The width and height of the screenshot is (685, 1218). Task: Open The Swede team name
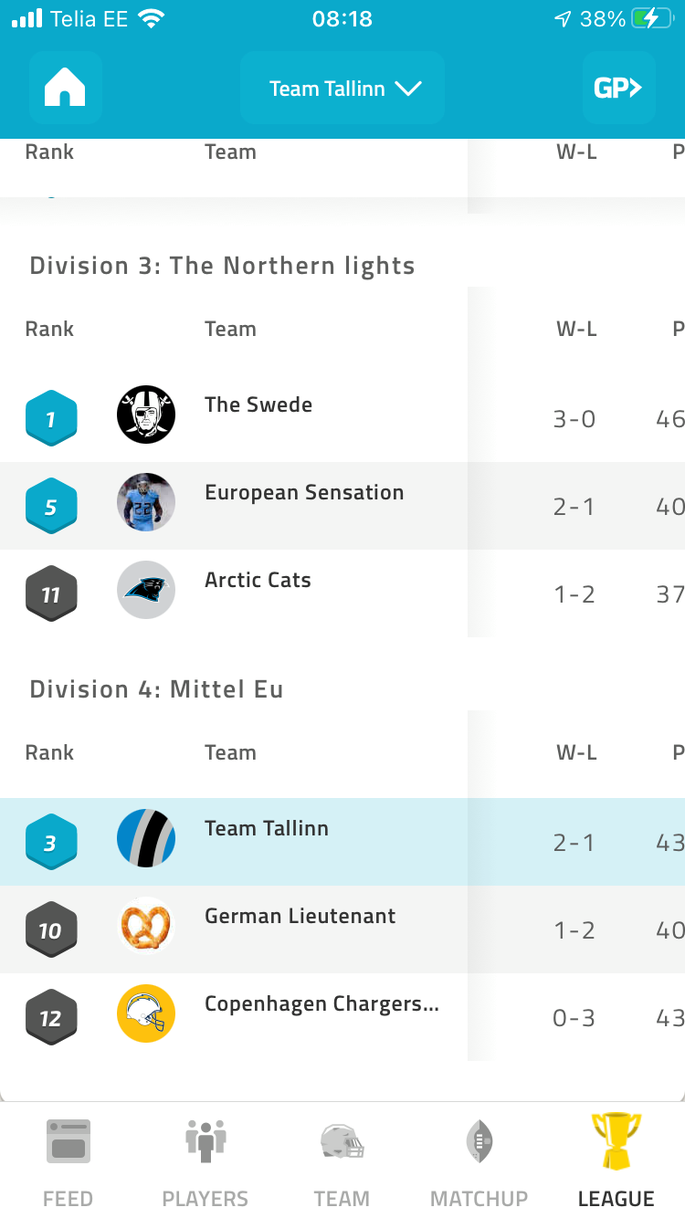click(x=259, y=405)
